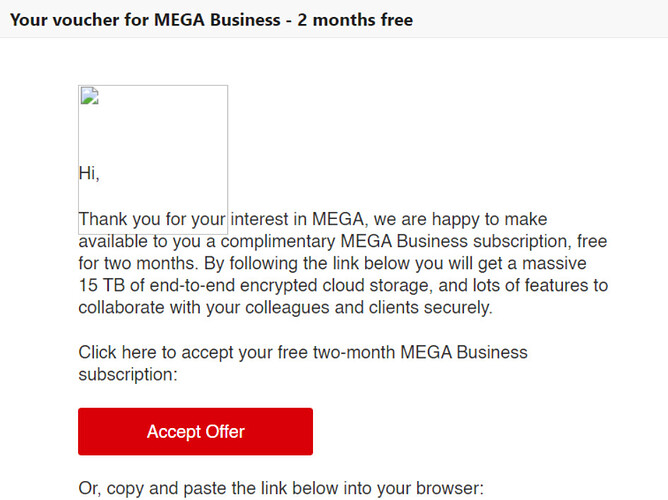Click the 'subscription:' word above the button
This screenshot has width=668, height=500.
(x=128, y=375)
